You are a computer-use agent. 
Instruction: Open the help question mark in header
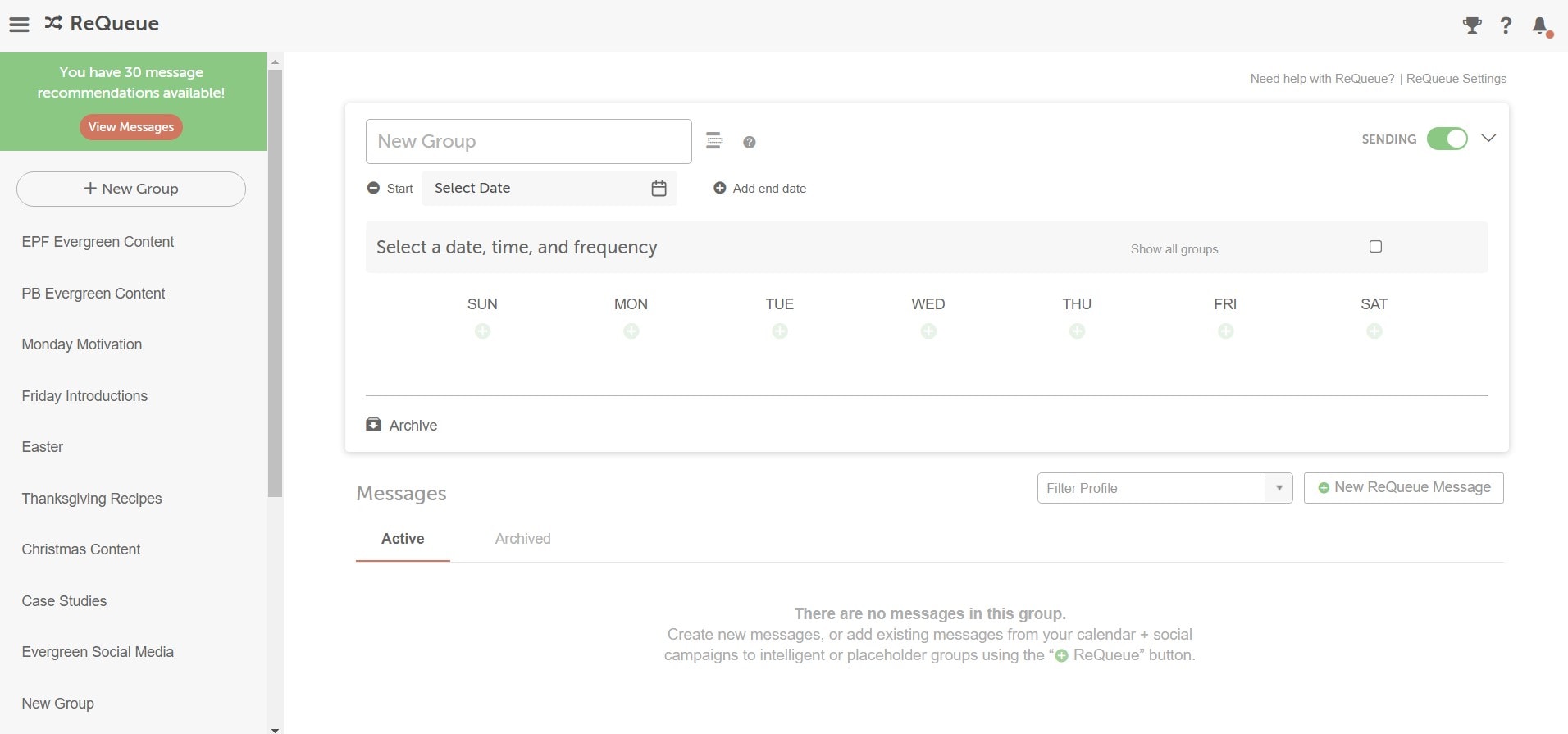tap(1506, 25)
